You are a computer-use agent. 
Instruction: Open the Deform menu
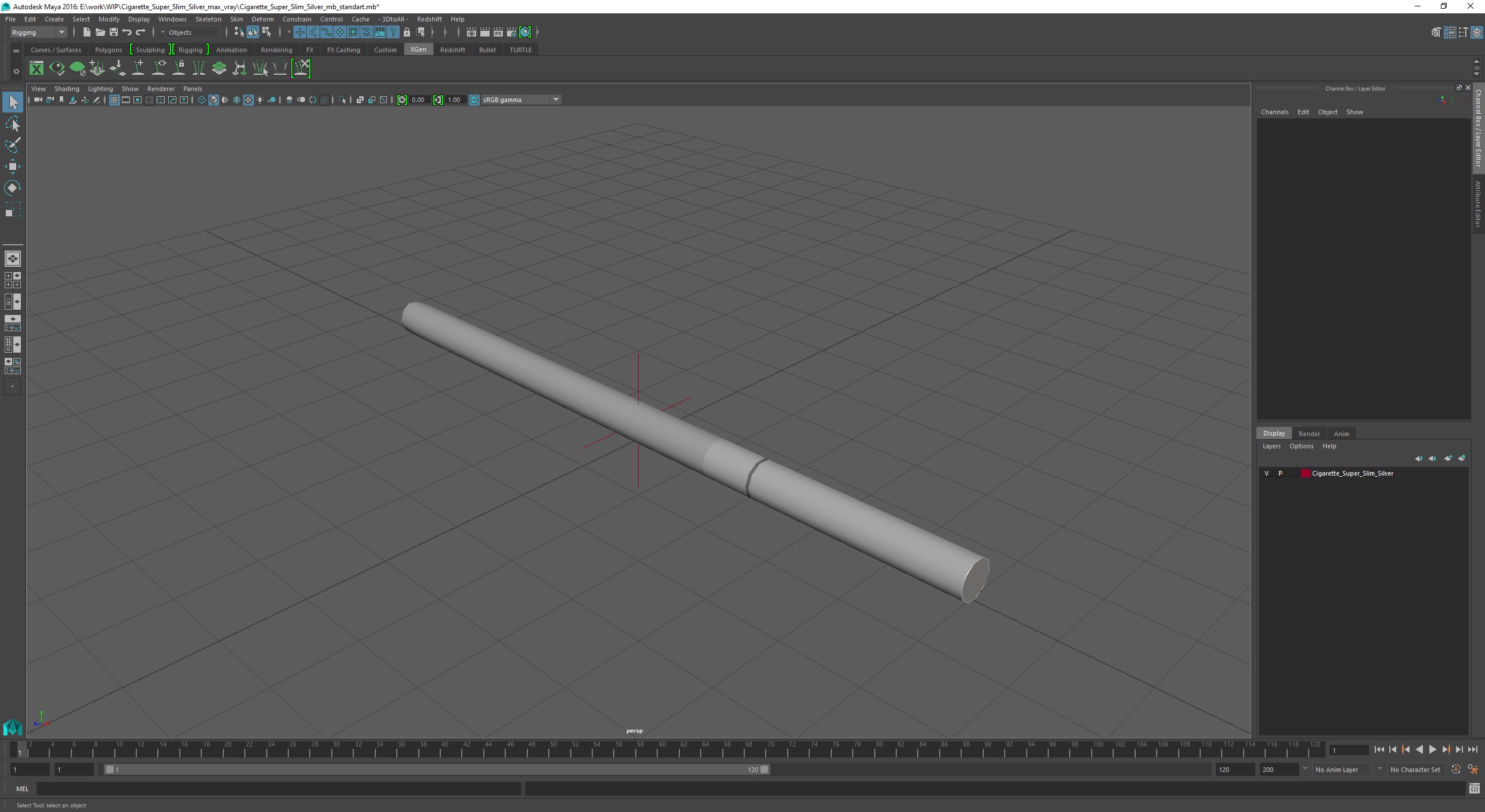point(262,19)
